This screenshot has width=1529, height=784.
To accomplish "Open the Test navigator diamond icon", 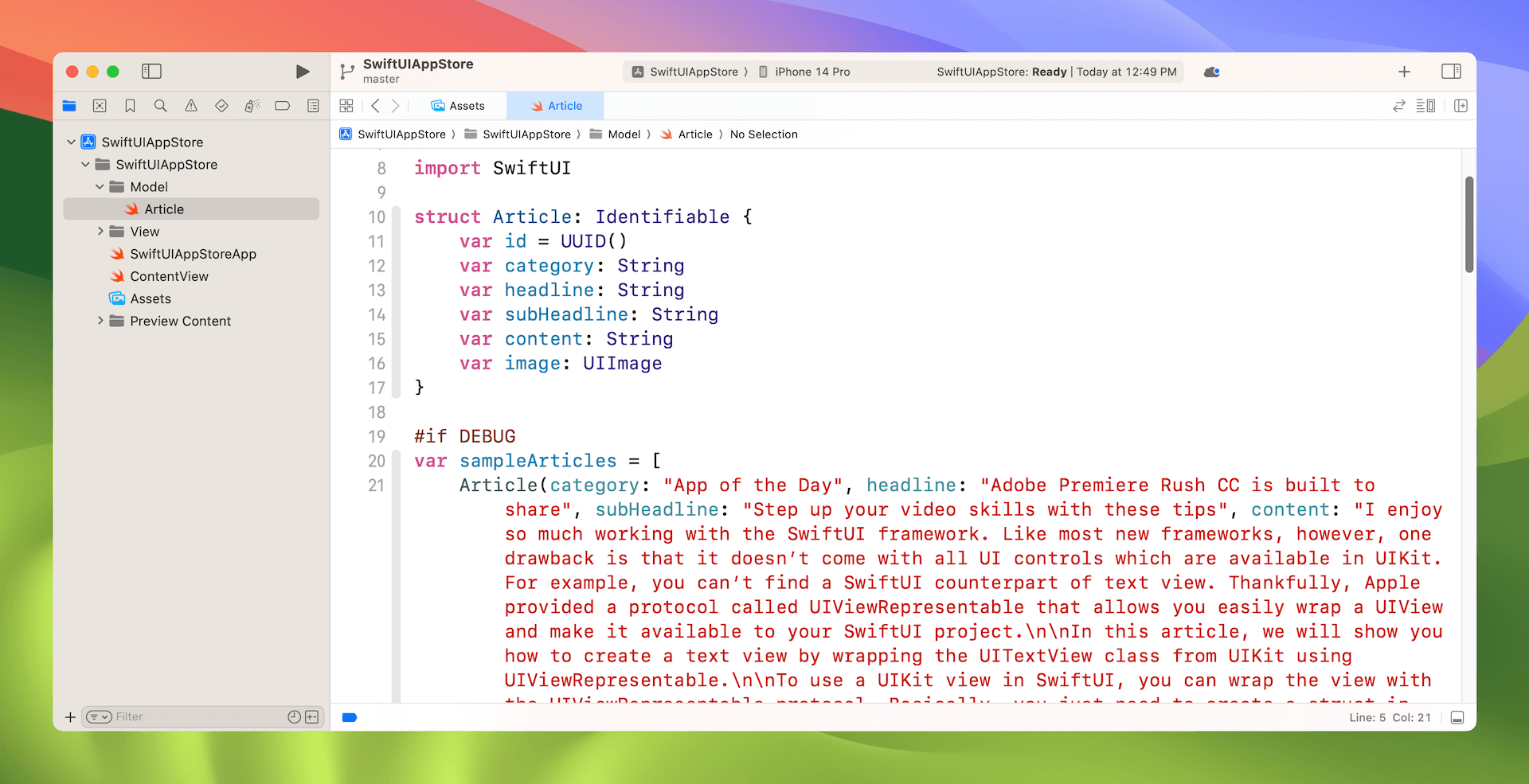I will point(221,106).
